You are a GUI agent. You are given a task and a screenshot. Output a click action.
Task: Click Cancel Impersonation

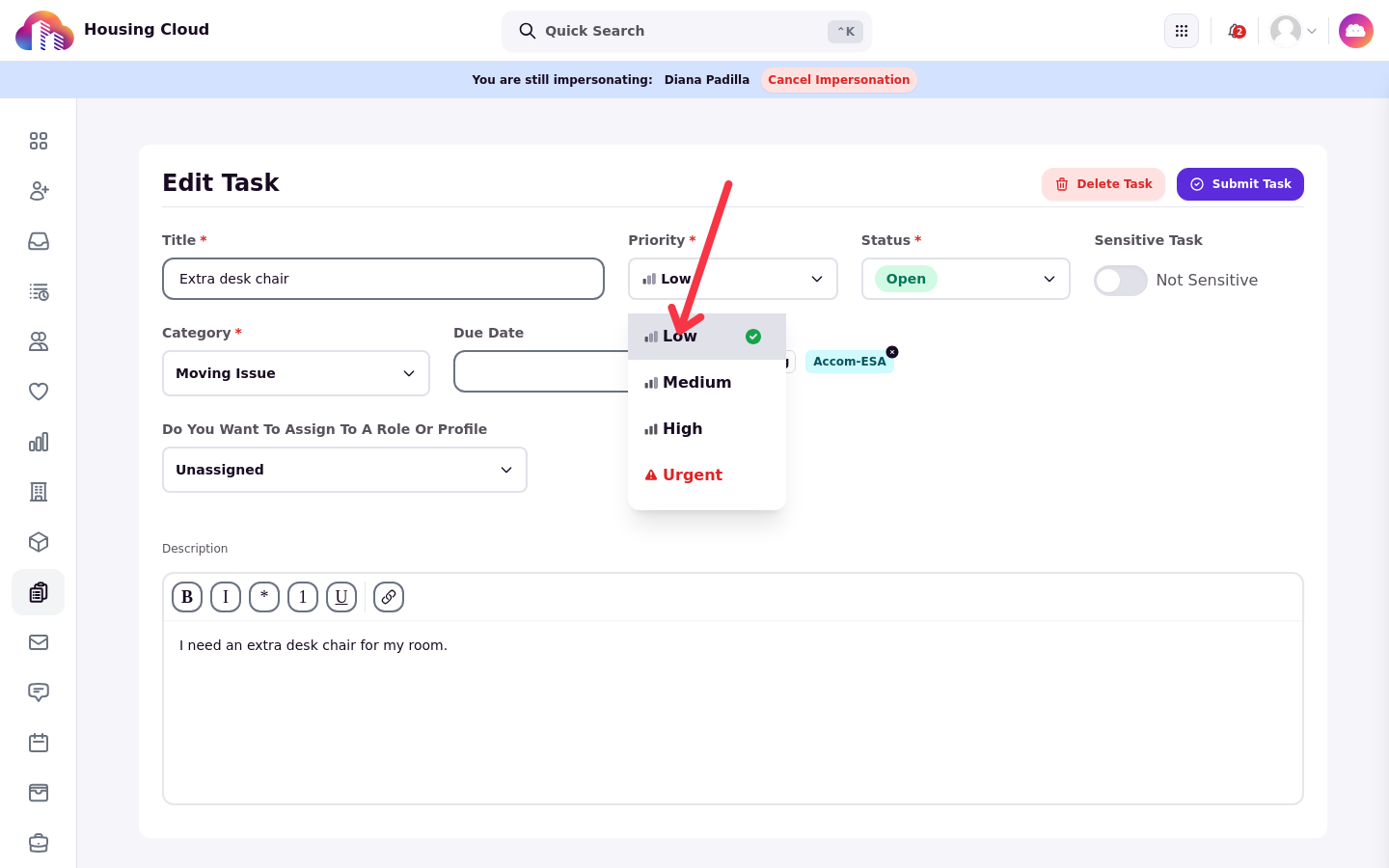click(839, 80)
